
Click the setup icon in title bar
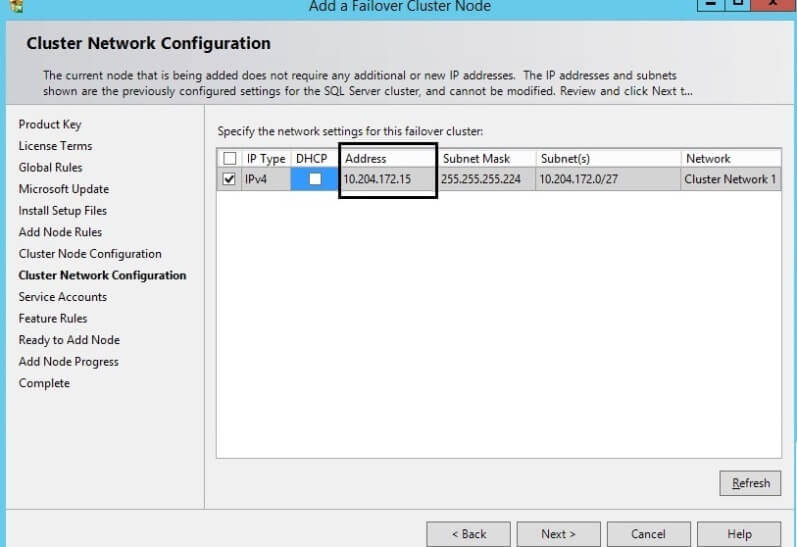coord(17,6)
